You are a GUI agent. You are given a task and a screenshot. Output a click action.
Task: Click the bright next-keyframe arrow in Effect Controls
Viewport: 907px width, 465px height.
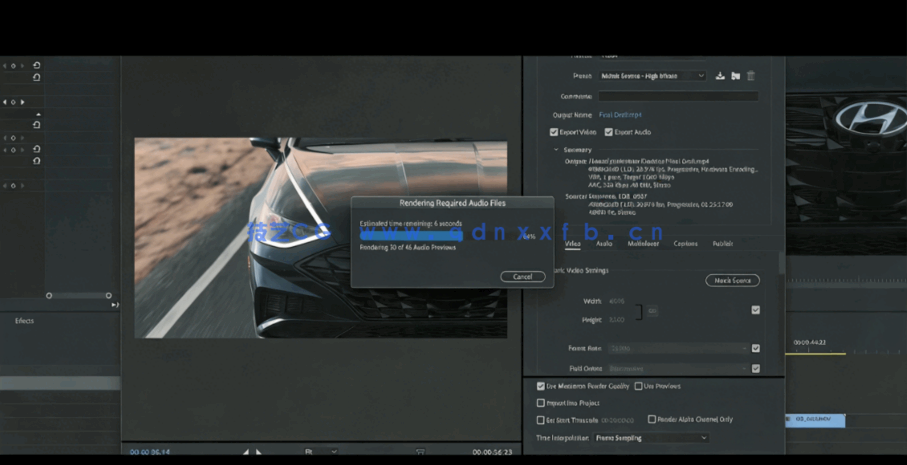pos(23,102)
